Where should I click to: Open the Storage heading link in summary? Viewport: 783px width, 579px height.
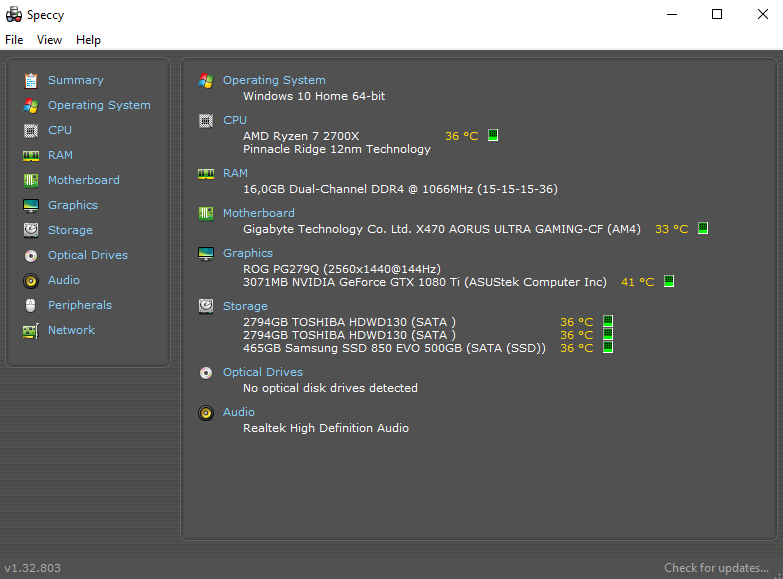point(245,306)
